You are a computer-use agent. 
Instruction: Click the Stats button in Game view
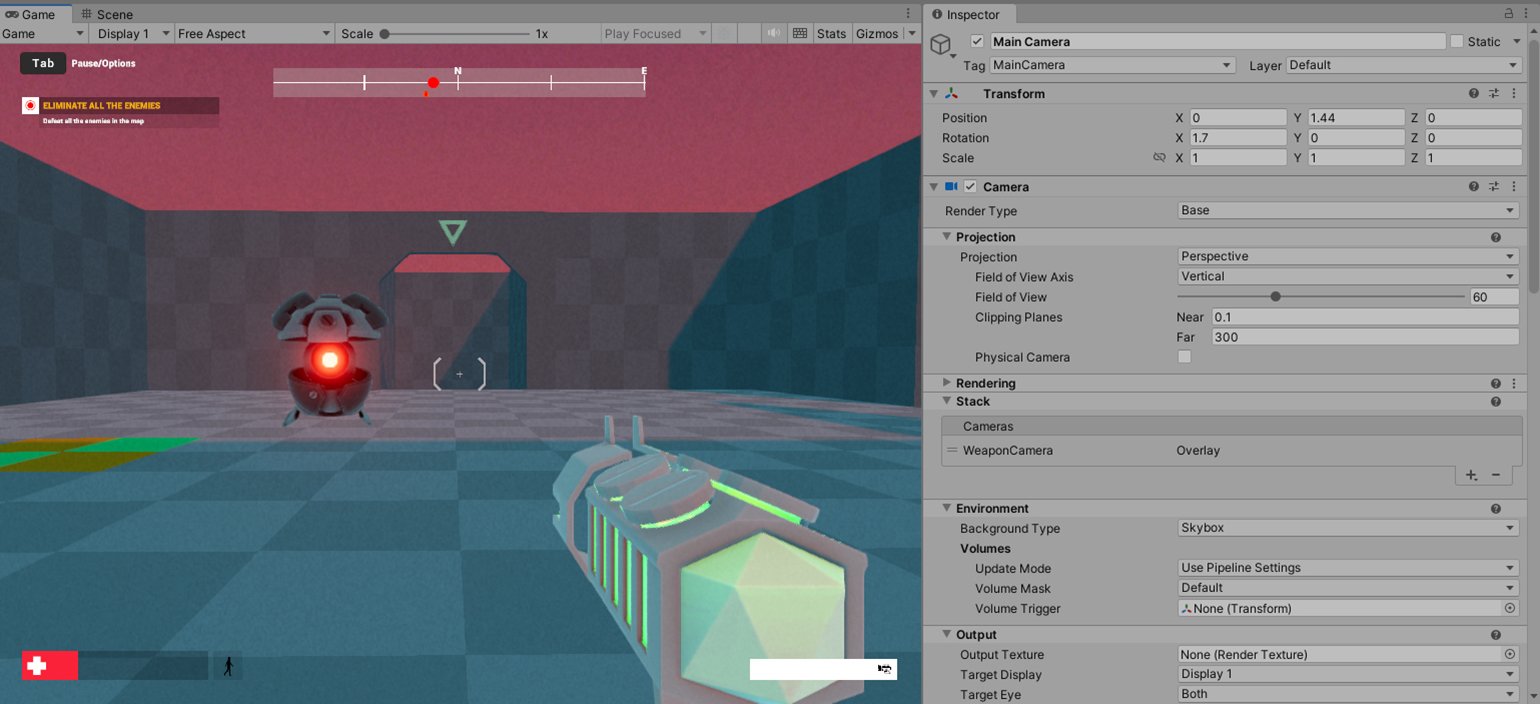tap(831, 33)
